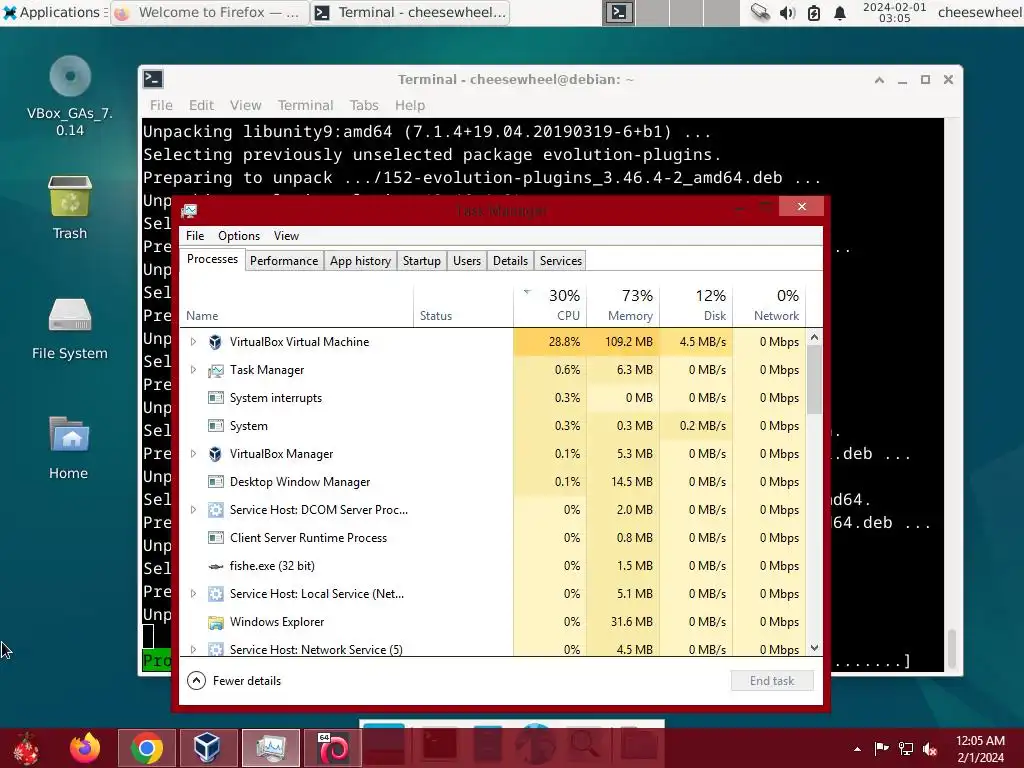Click the process list scrollbar up arrow

[x=814, y=338]
